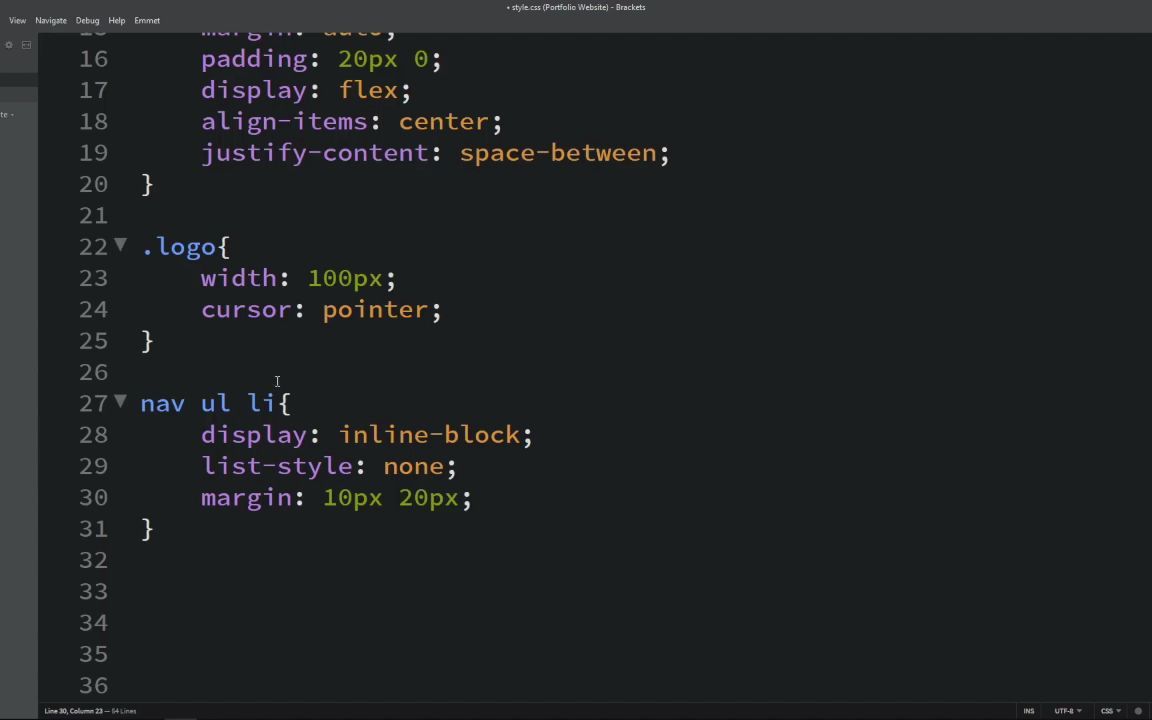This screenshot has height=720, width=1152.
Task: Open the Emmet menu
Action: (147, 19)
